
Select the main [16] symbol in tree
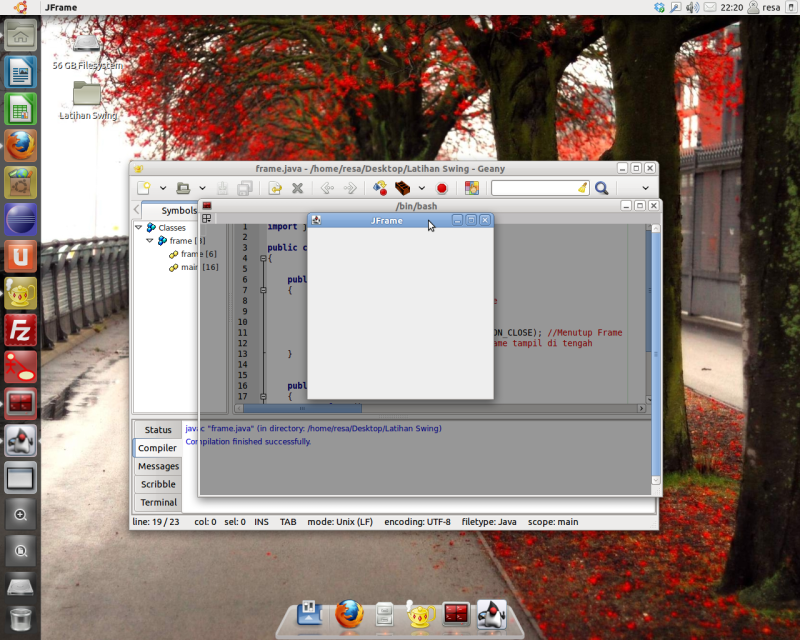pyautogui.click(x=194, y=267)
